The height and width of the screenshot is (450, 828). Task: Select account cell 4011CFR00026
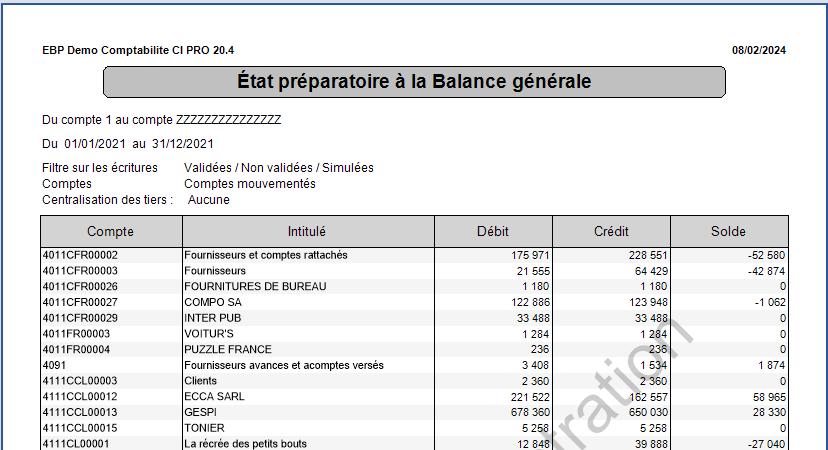click(x=80, y=286)
